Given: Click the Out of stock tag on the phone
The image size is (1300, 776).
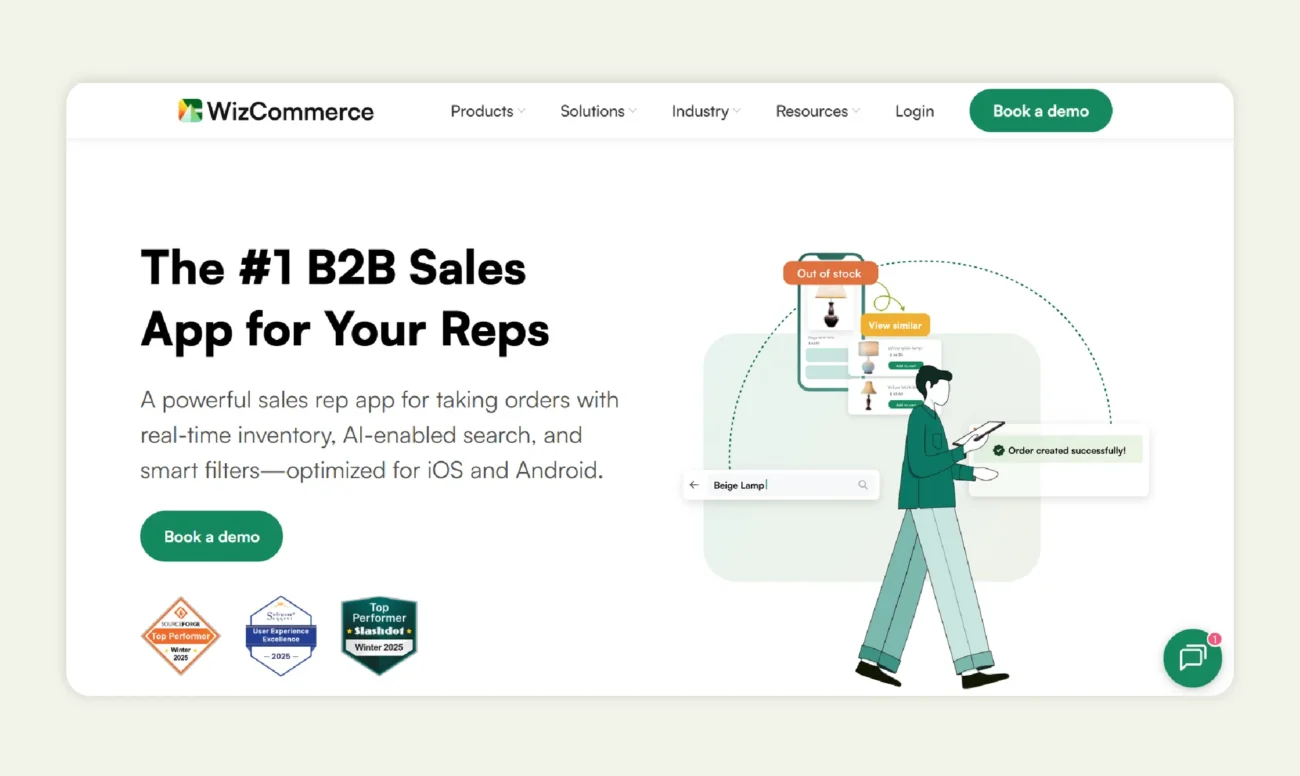Looking at the screenshot, I should (829, 272).
